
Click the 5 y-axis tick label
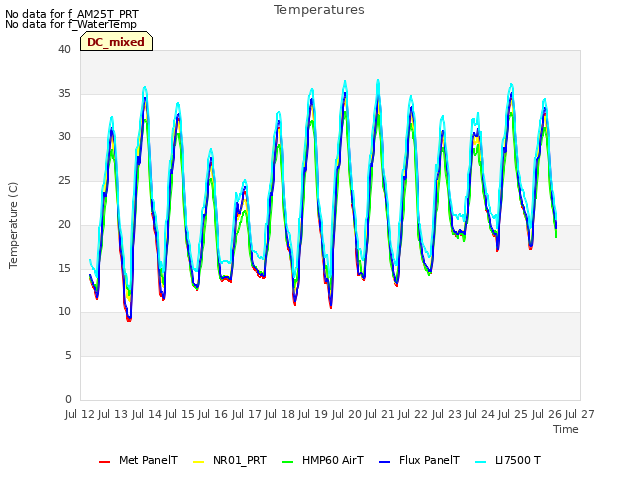click(x=68, y=356)
